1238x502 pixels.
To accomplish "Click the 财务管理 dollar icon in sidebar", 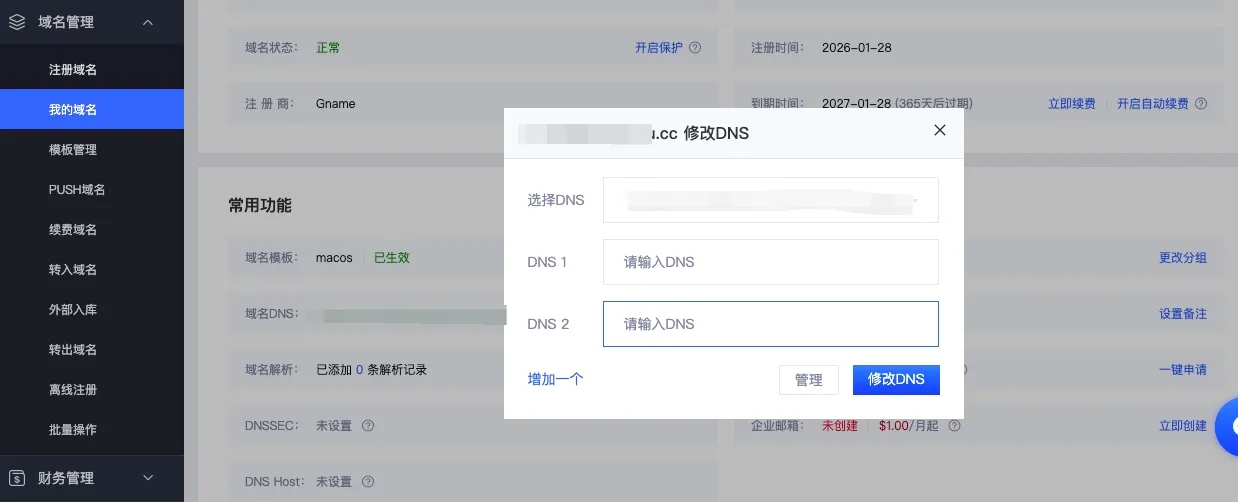I will coord(16,478).
